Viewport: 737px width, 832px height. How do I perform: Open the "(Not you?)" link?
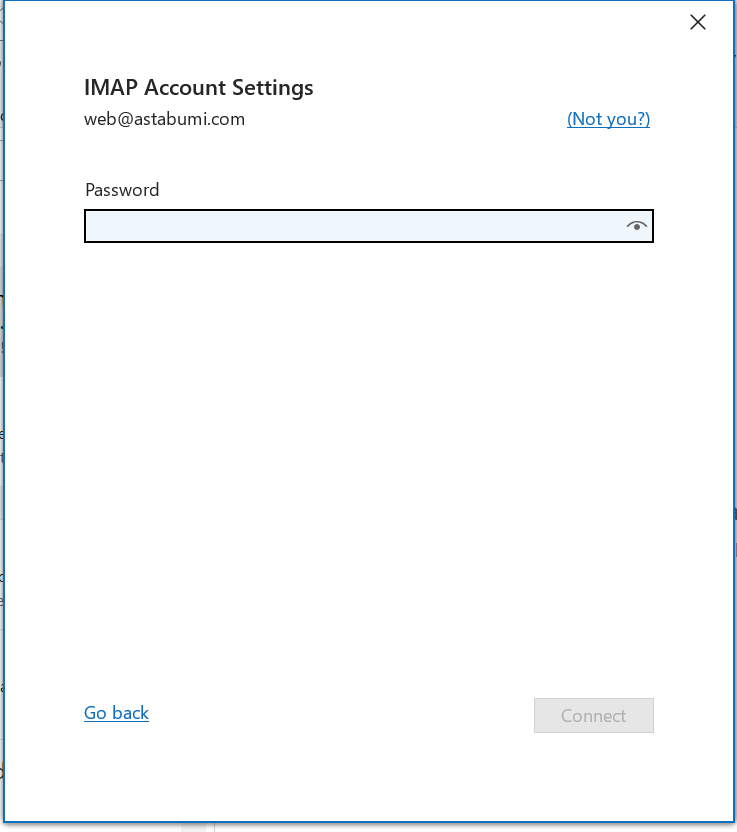608,119
